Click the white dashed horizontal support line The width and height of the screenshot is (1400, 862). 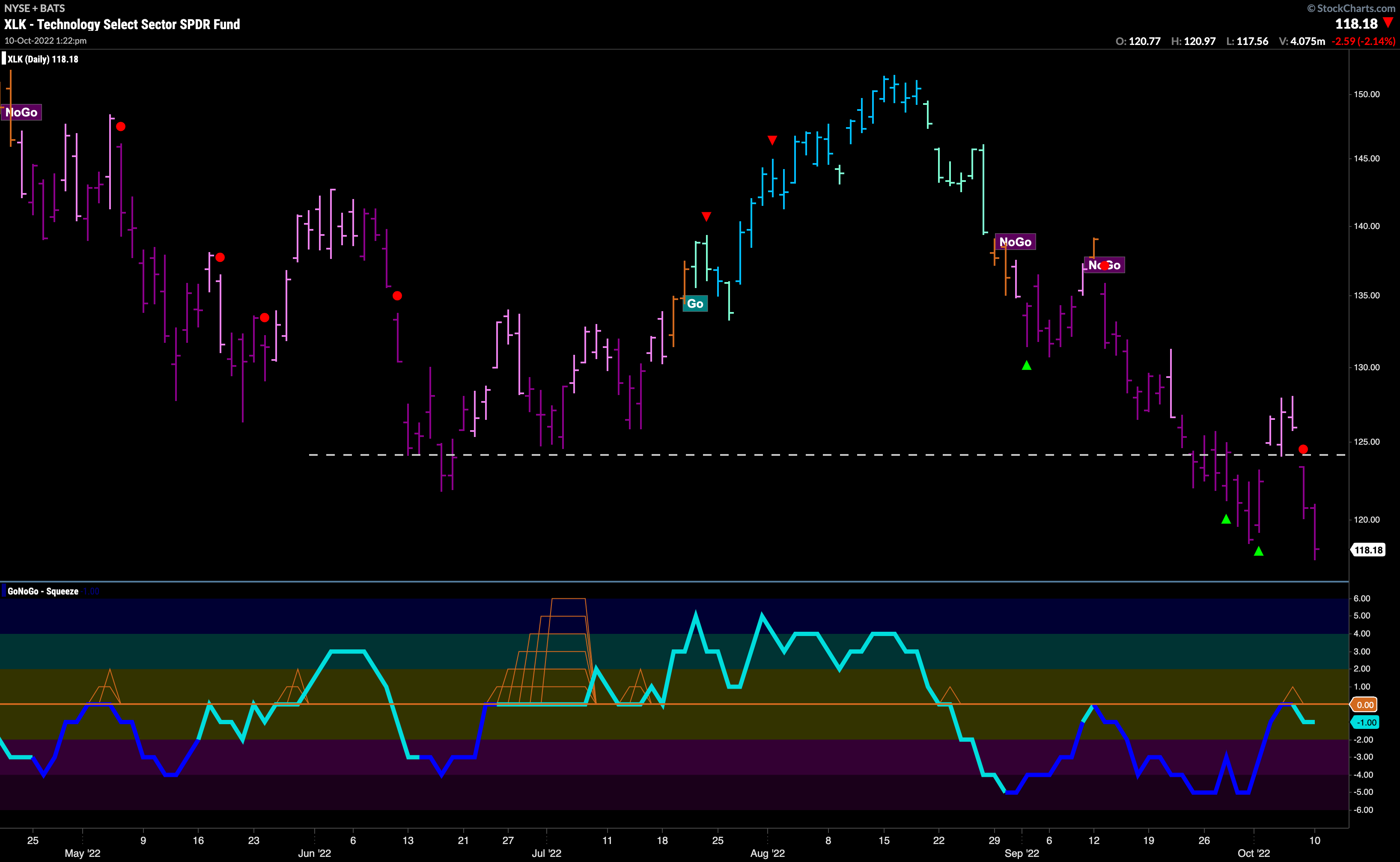[x=828, y=455]
